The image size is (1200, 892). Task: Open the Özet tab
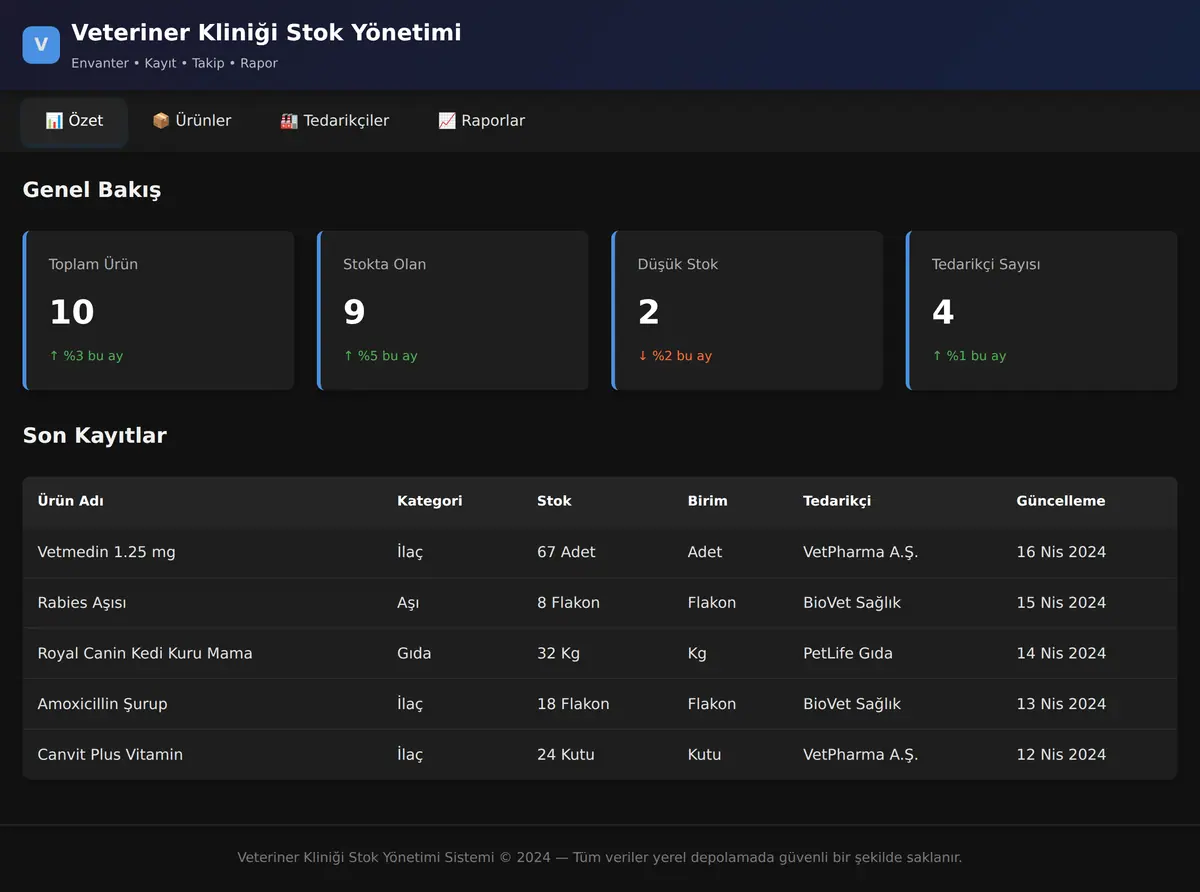pos(74,121)
